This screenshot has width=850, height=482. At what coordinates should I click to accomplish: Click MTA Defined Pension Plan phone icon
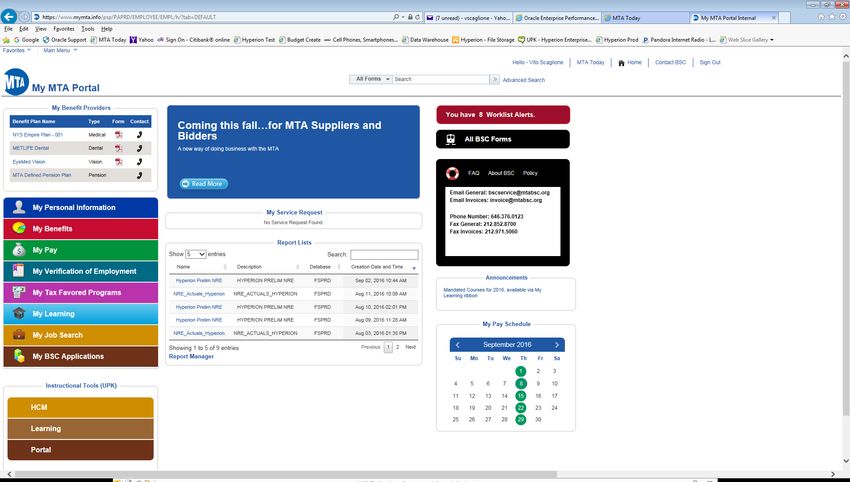[x=139, y=175]
